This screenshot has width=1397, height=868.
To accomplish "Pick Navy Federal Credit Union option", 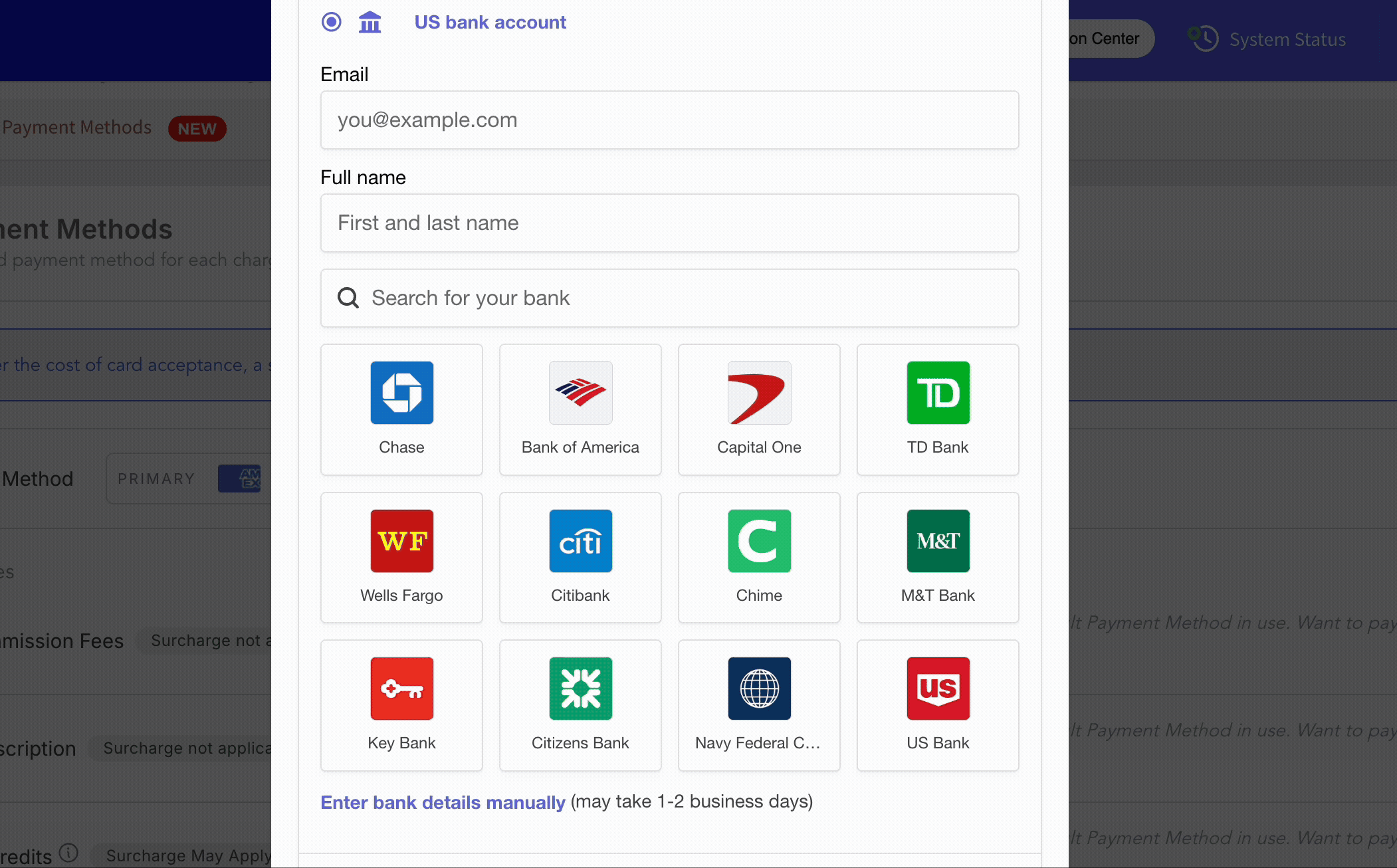I will [x=759, y=705].
